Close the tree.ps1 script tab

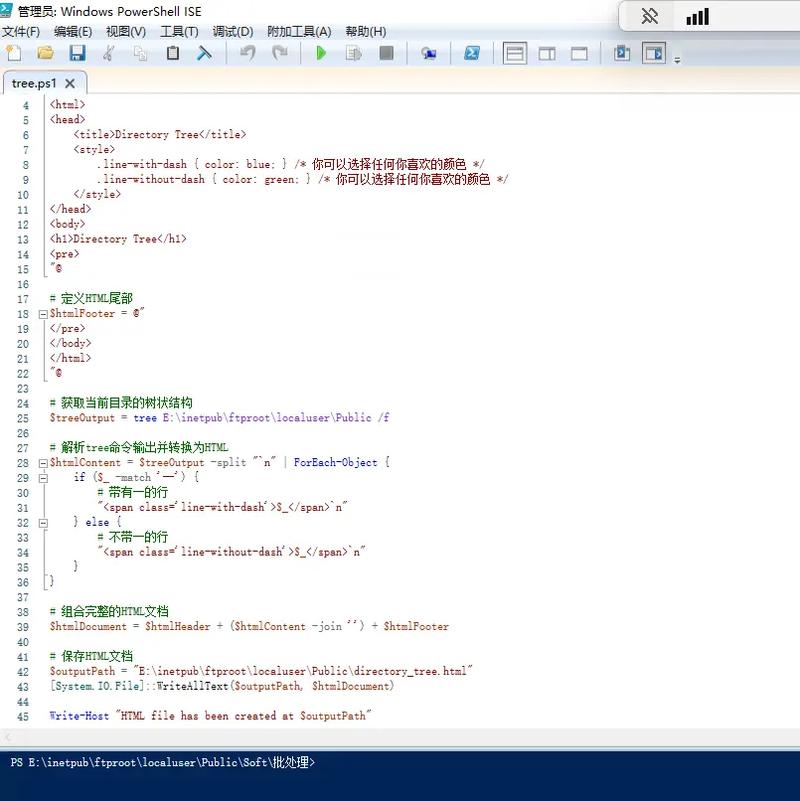70,84
